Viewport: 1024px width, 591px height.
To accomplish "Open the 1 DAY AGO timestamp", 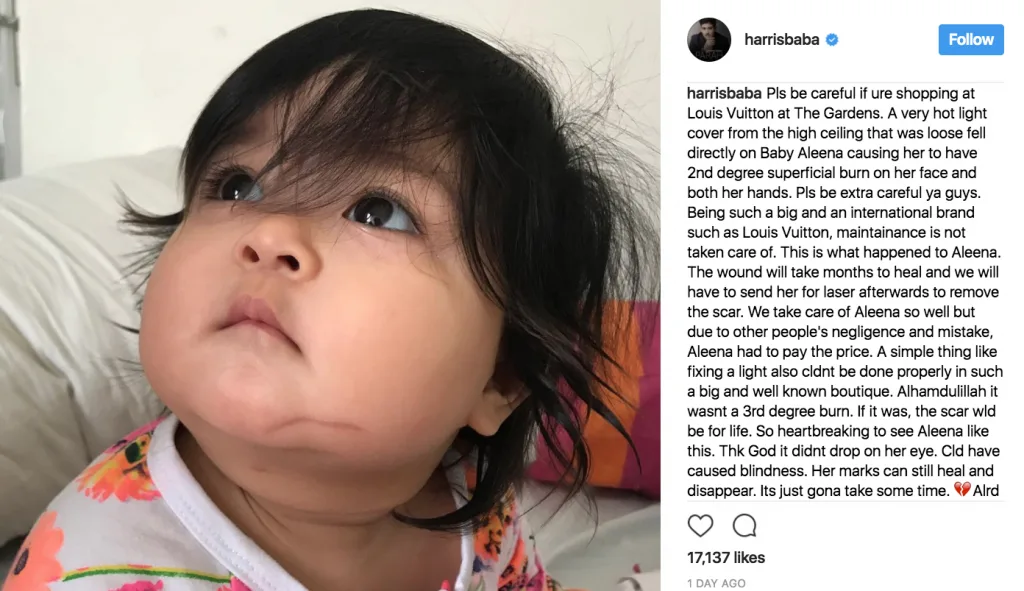I will [x=716, y=583].
